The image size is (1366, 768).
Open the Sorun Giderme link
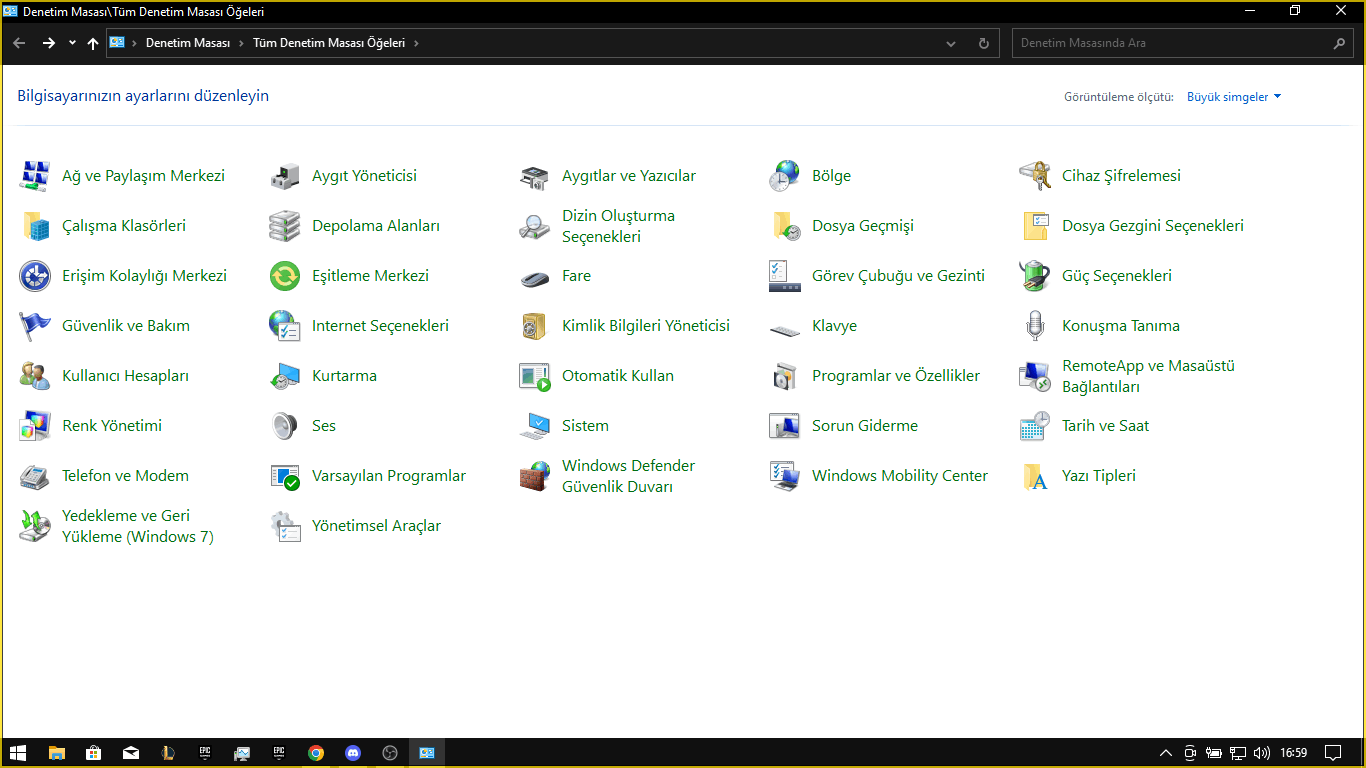(865, 426)
